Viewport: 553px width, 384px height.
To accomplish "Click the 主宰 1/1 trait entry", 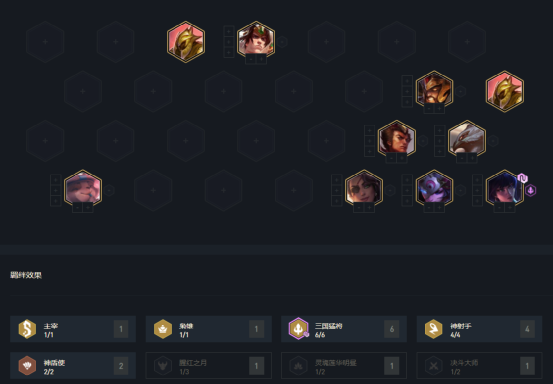I will click(x=73, y=329).
